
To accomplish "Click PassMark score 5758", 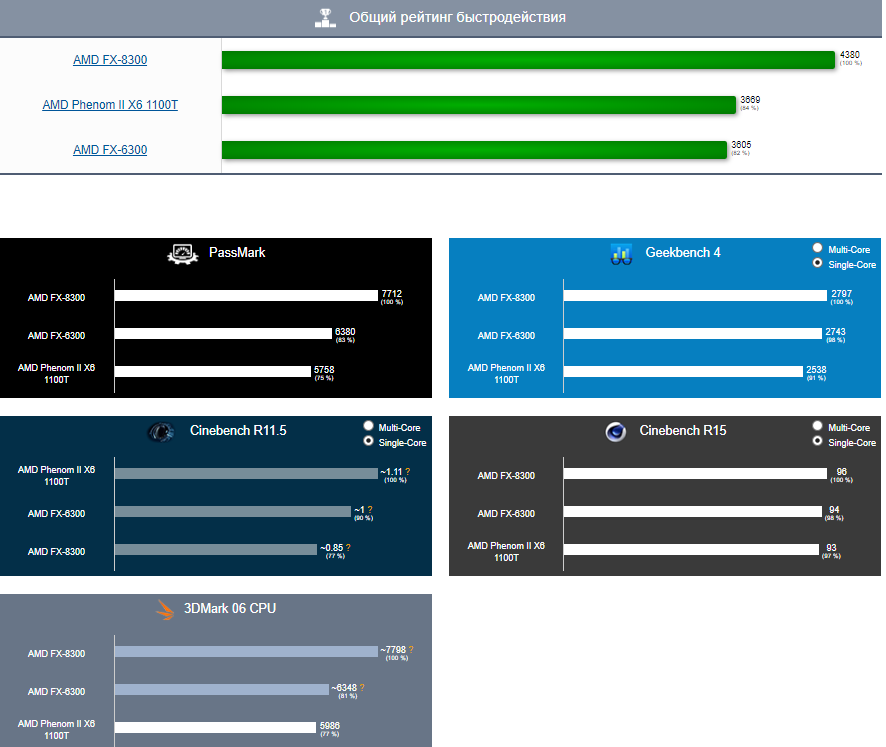I will pos(324,370).
